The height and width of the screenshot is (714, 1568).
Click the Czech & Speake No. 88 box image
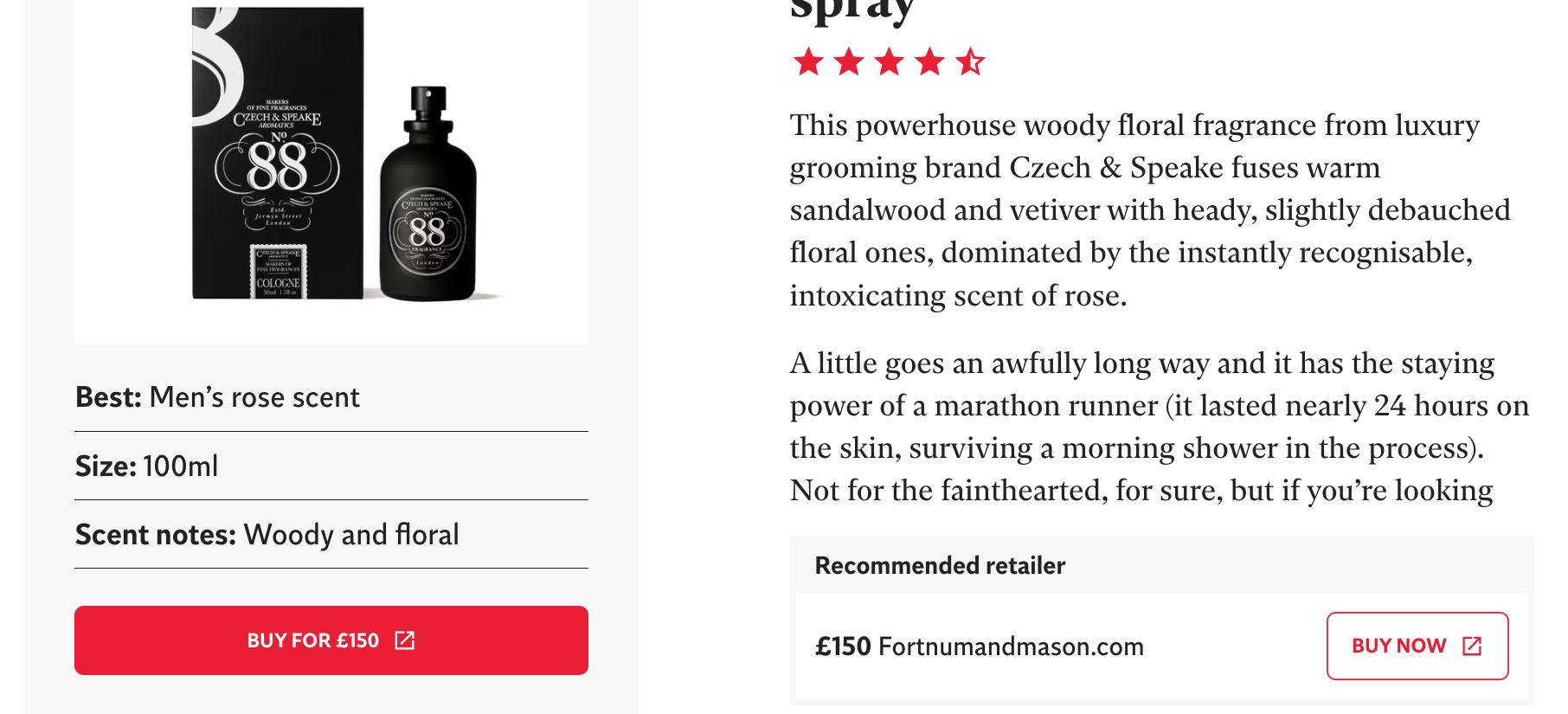277,156
